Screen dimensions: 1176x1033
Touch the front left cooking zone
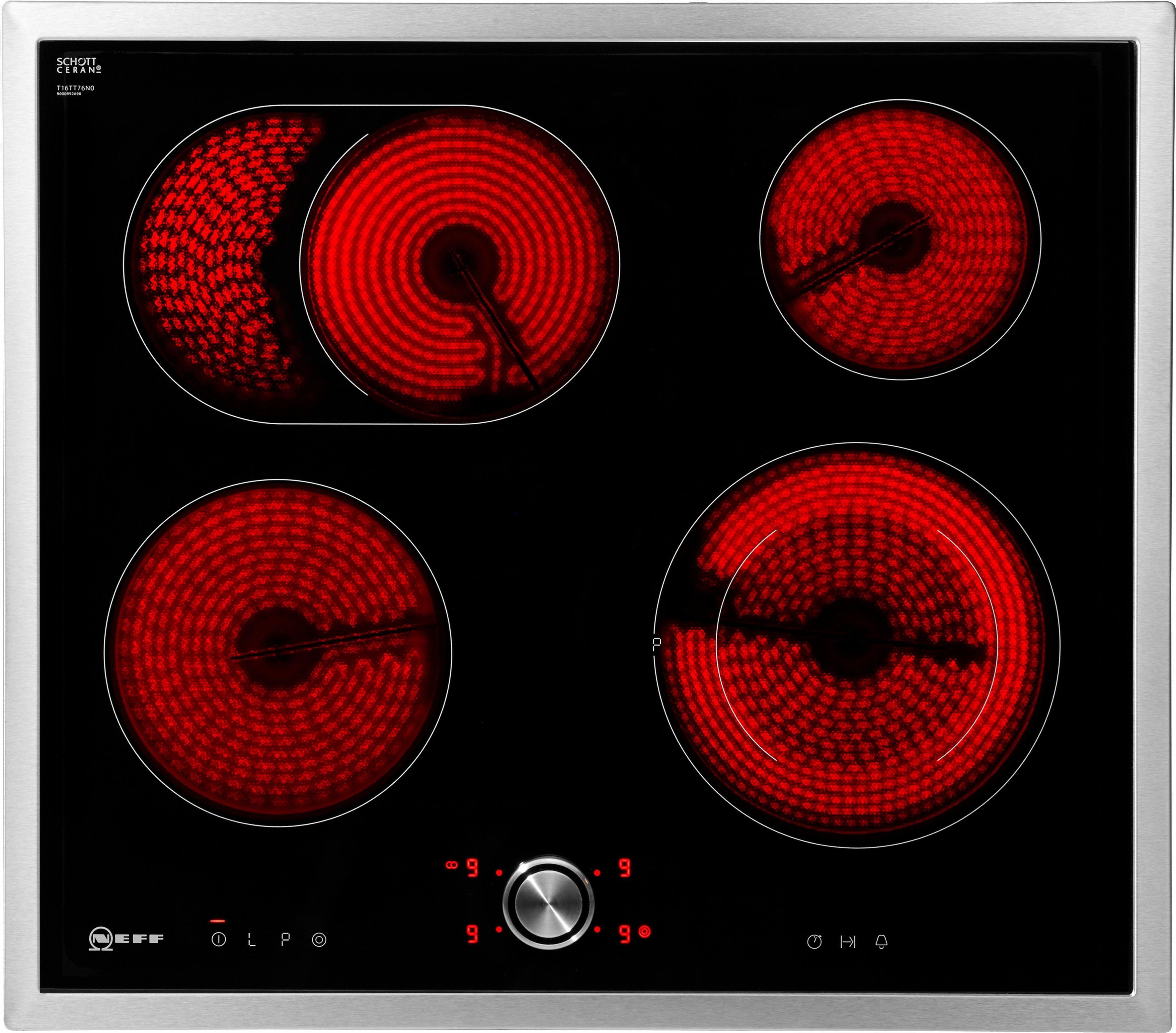(x=278, y=652)
